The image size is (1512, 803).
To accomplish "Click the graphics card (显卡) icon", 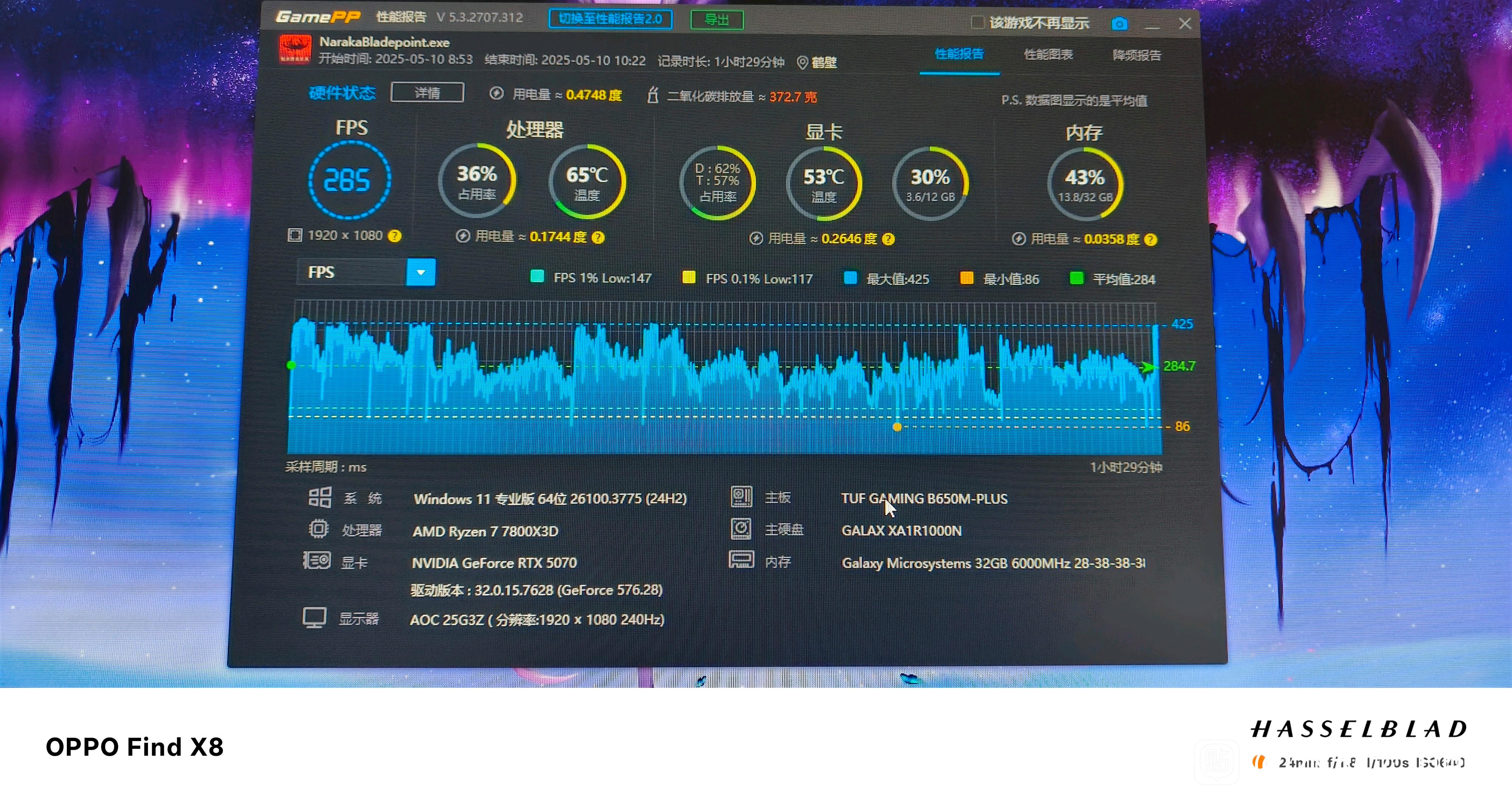I will [317, 561].
